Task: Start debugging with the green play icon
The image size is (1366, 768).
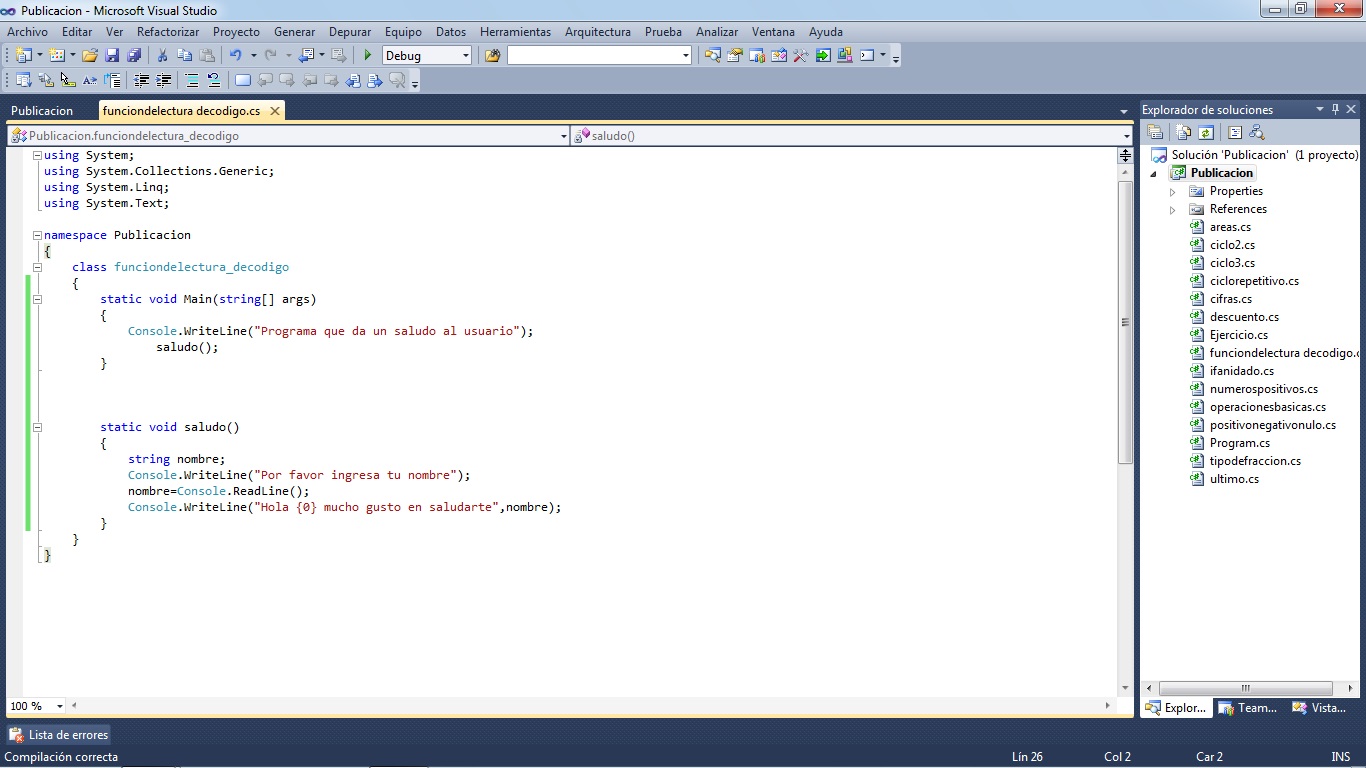Action: pos(367,55)
